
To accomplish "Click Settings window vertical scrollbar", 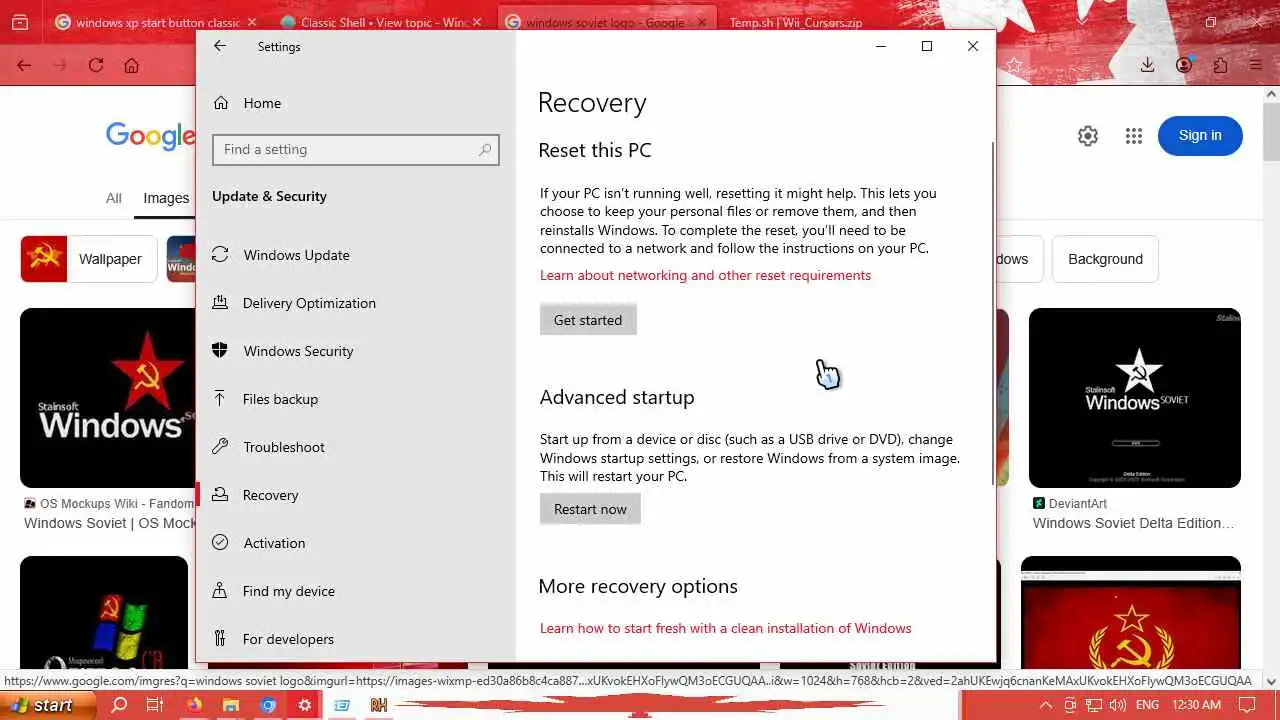I will 993,313.
